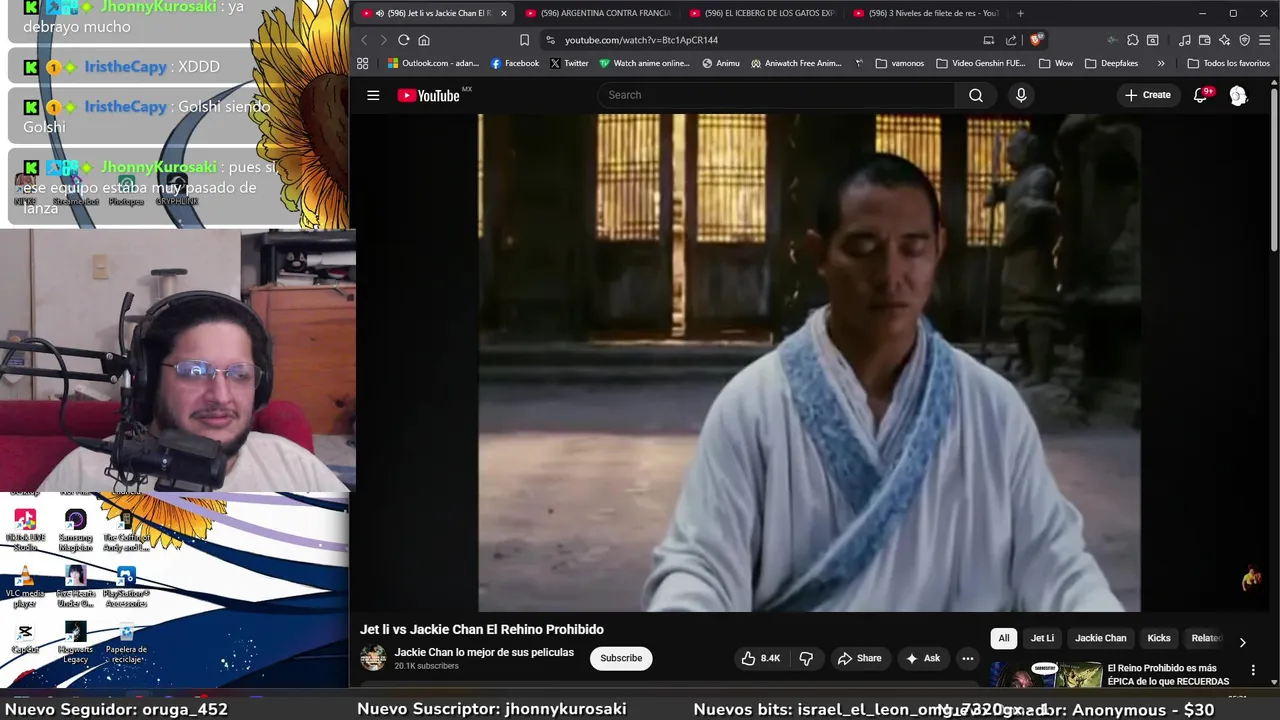The height and width of the screenshot is (720, 1280).
Task: Open Hogwarts Legacy desktop shortcut
Action: coord(76,643)
